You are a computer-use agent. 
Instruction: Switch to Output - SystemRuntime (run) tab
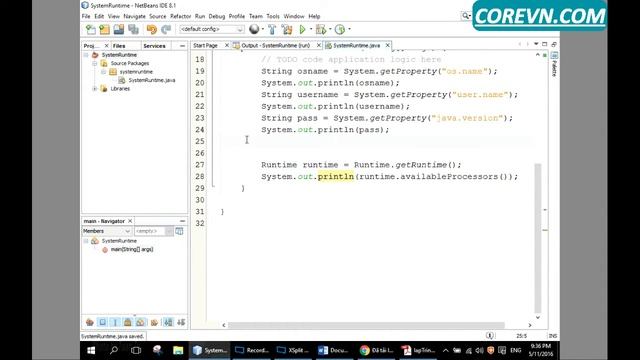pyautogui.click(x=276, y=46)
